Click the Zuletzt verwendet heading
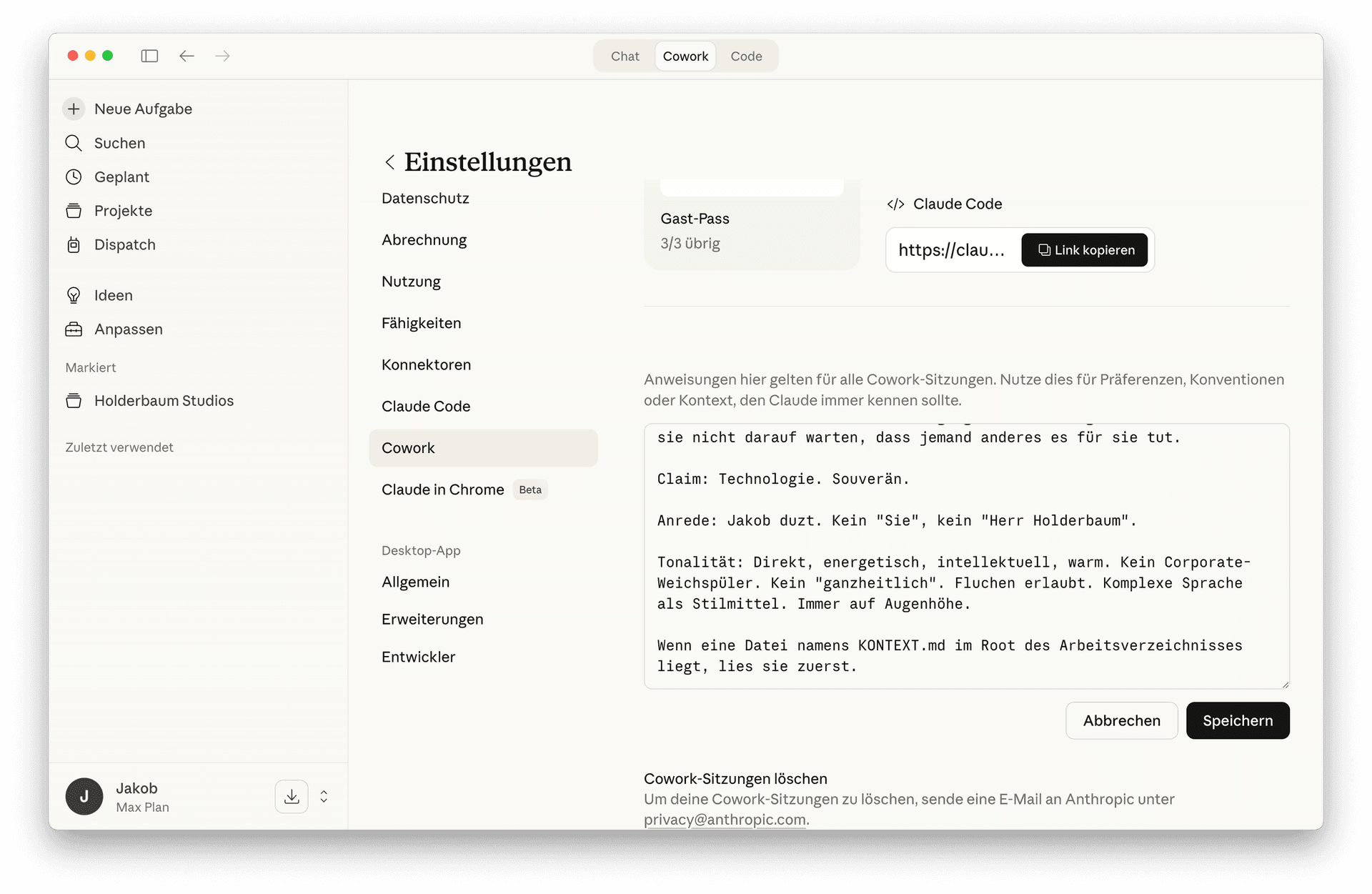Image resolution: width=1372 pixels, height=894 pixels. pyautogui.click(x=119, y=447)
